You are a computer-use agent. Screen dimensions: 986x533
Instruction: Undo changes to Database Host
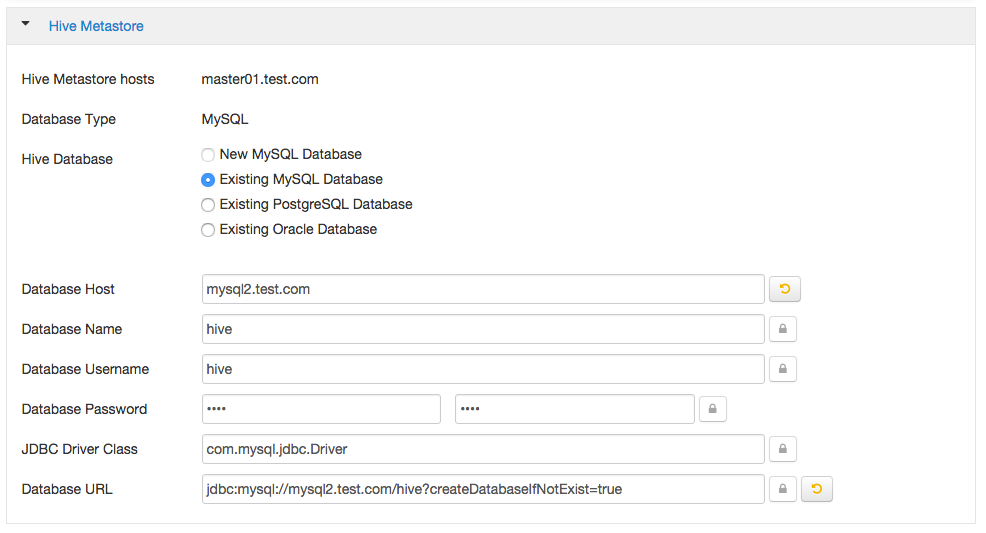pos(785,289)
